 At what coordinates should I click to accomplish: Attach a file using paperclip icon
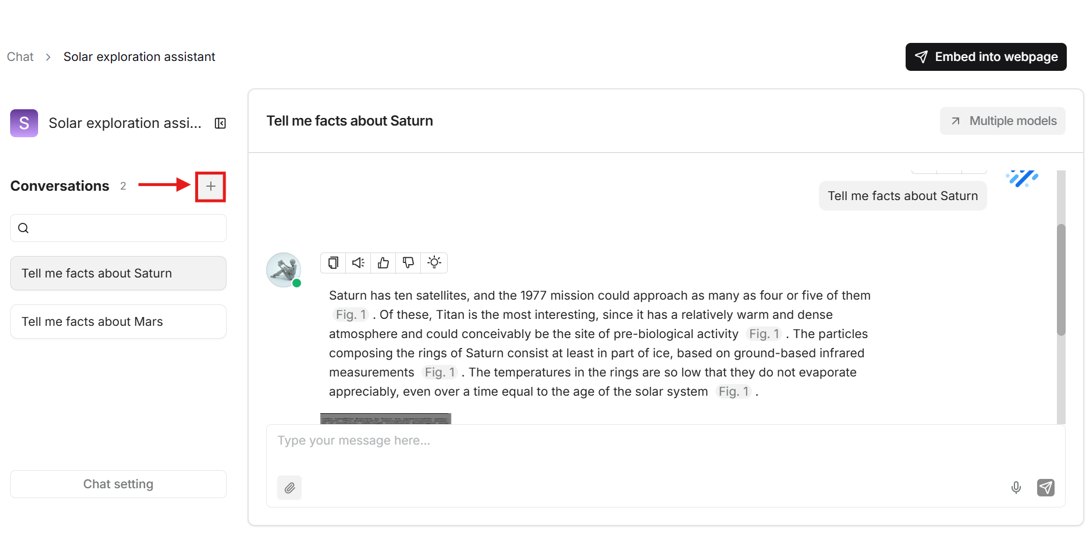click(x=290, y=488)
